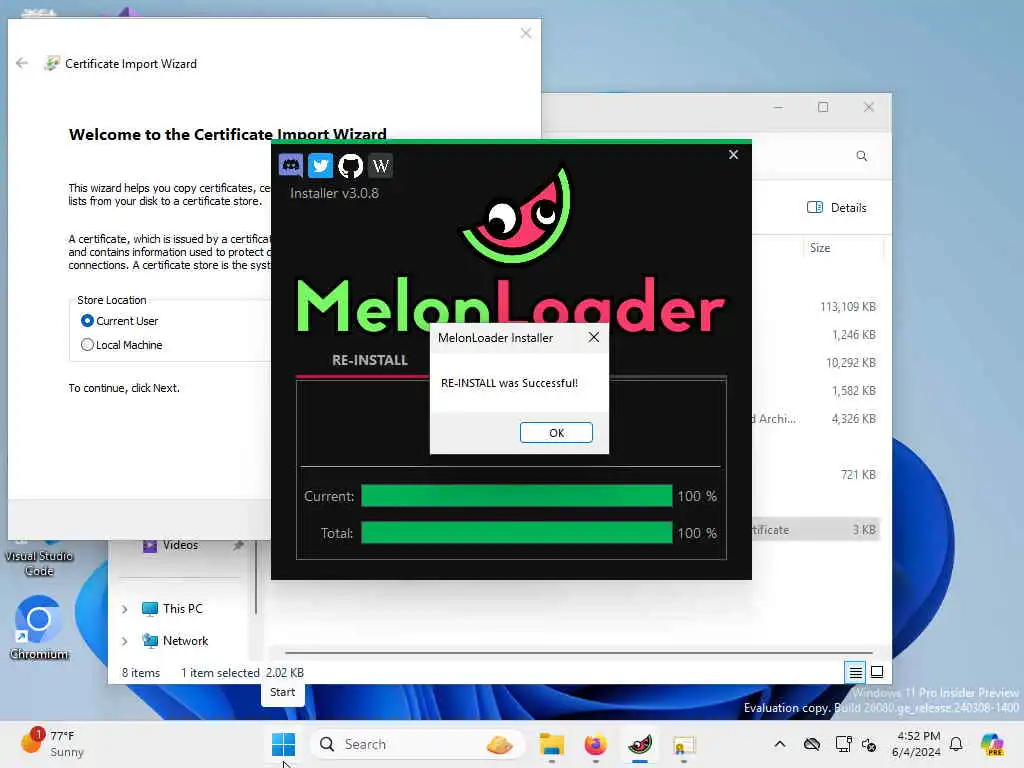Open the GitHub link icon in MelonLoader

point(351,165)
